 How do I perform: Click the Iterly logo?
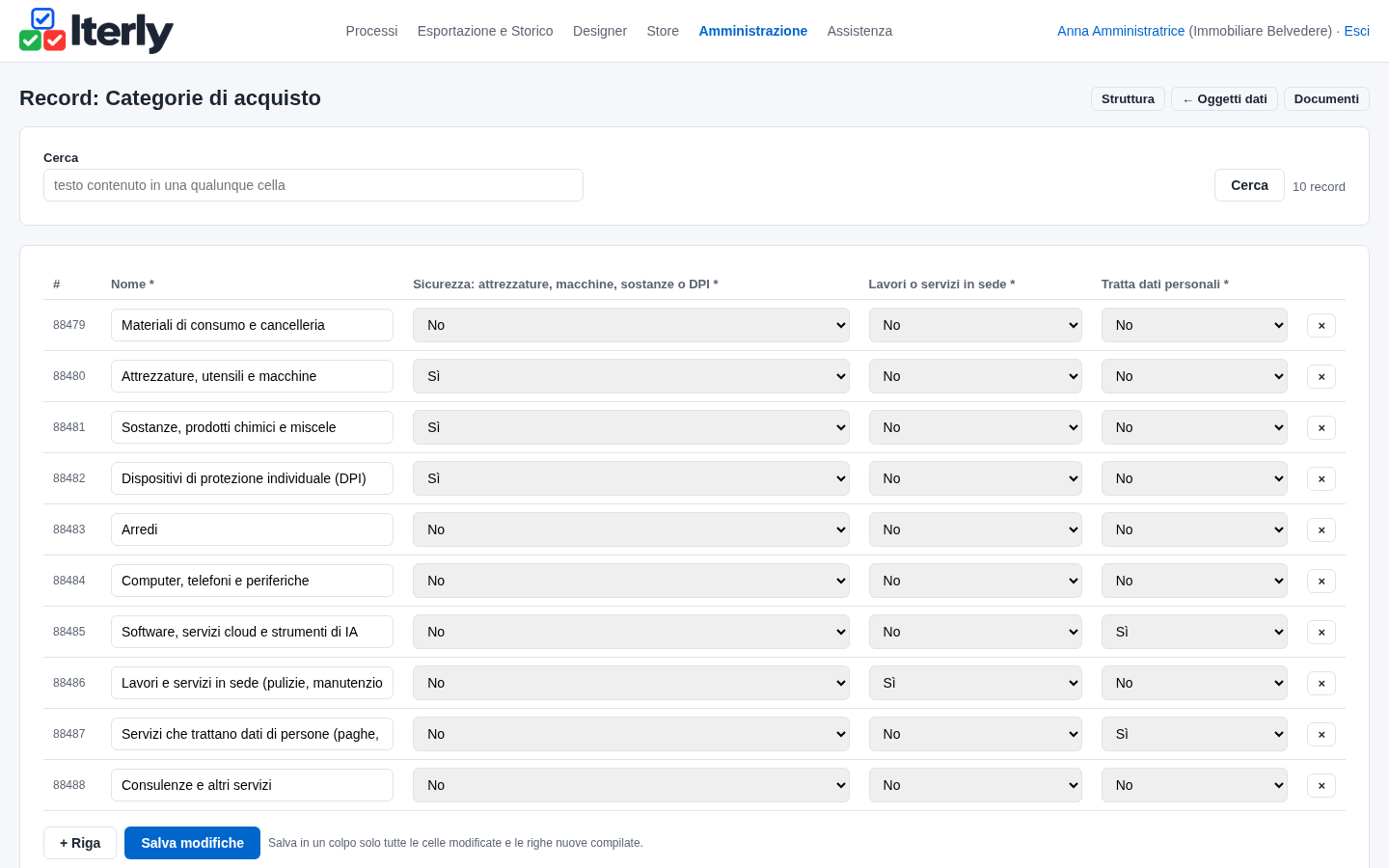point(96,31)
